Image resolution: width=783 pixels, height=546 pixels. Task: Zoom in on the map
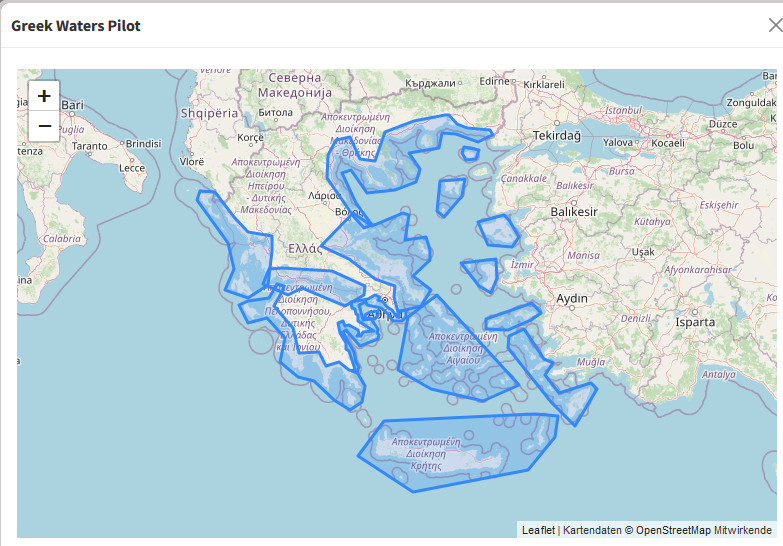[x=44, y=96]
